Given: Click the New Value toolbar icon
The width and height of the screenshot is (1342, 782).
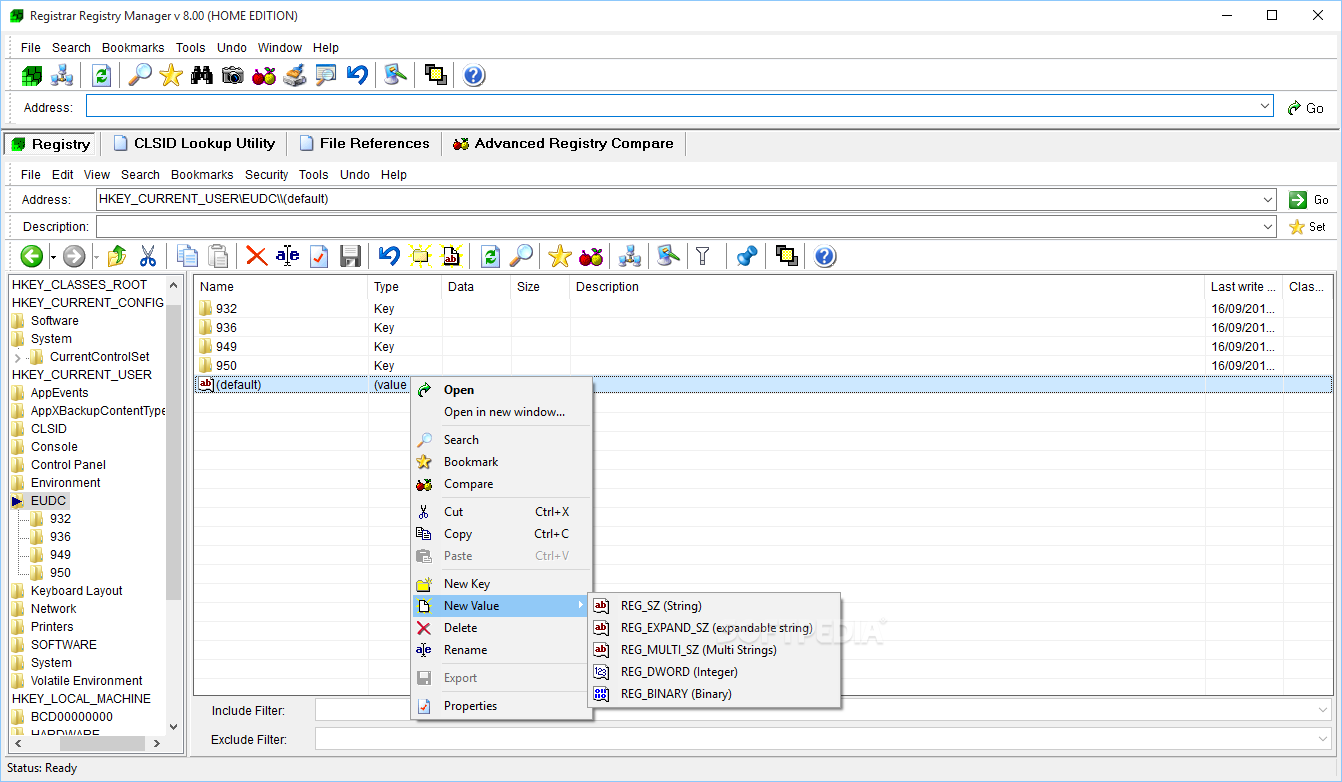Looking at the screenshot, I should (x=452, y=256).
